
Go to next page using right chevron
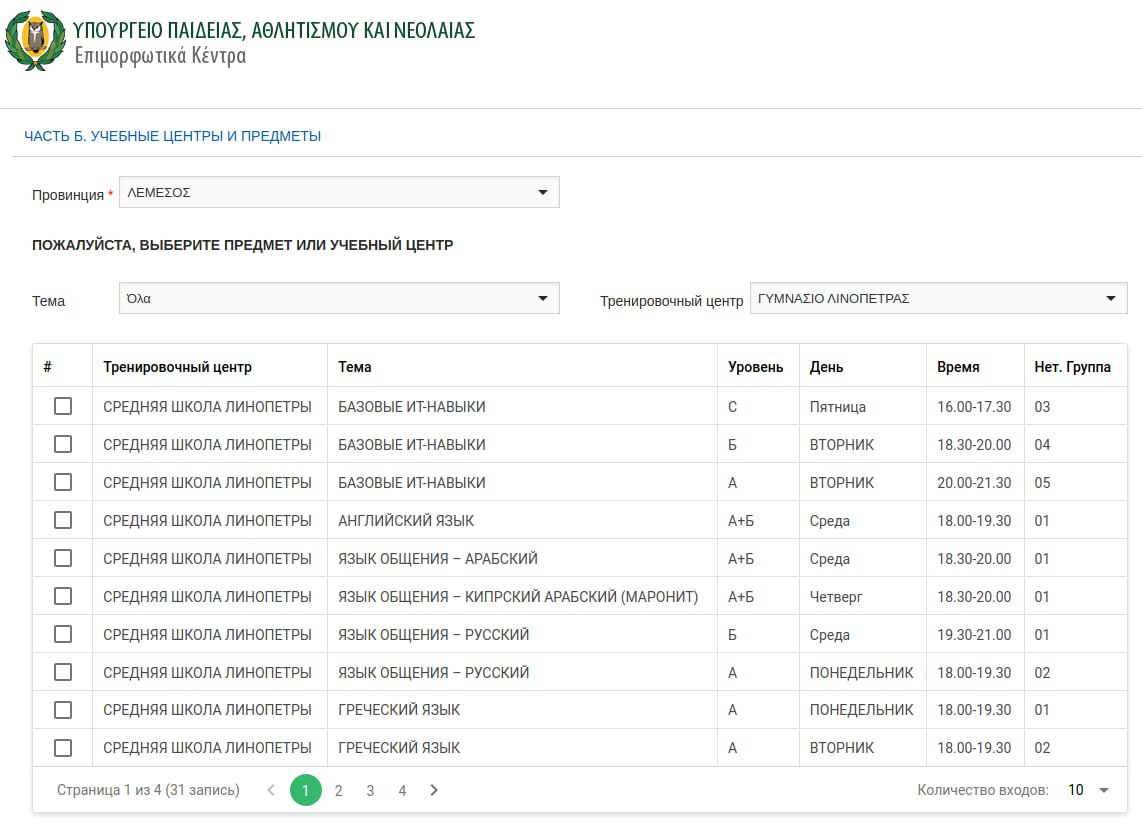click(x=434, y=790)
